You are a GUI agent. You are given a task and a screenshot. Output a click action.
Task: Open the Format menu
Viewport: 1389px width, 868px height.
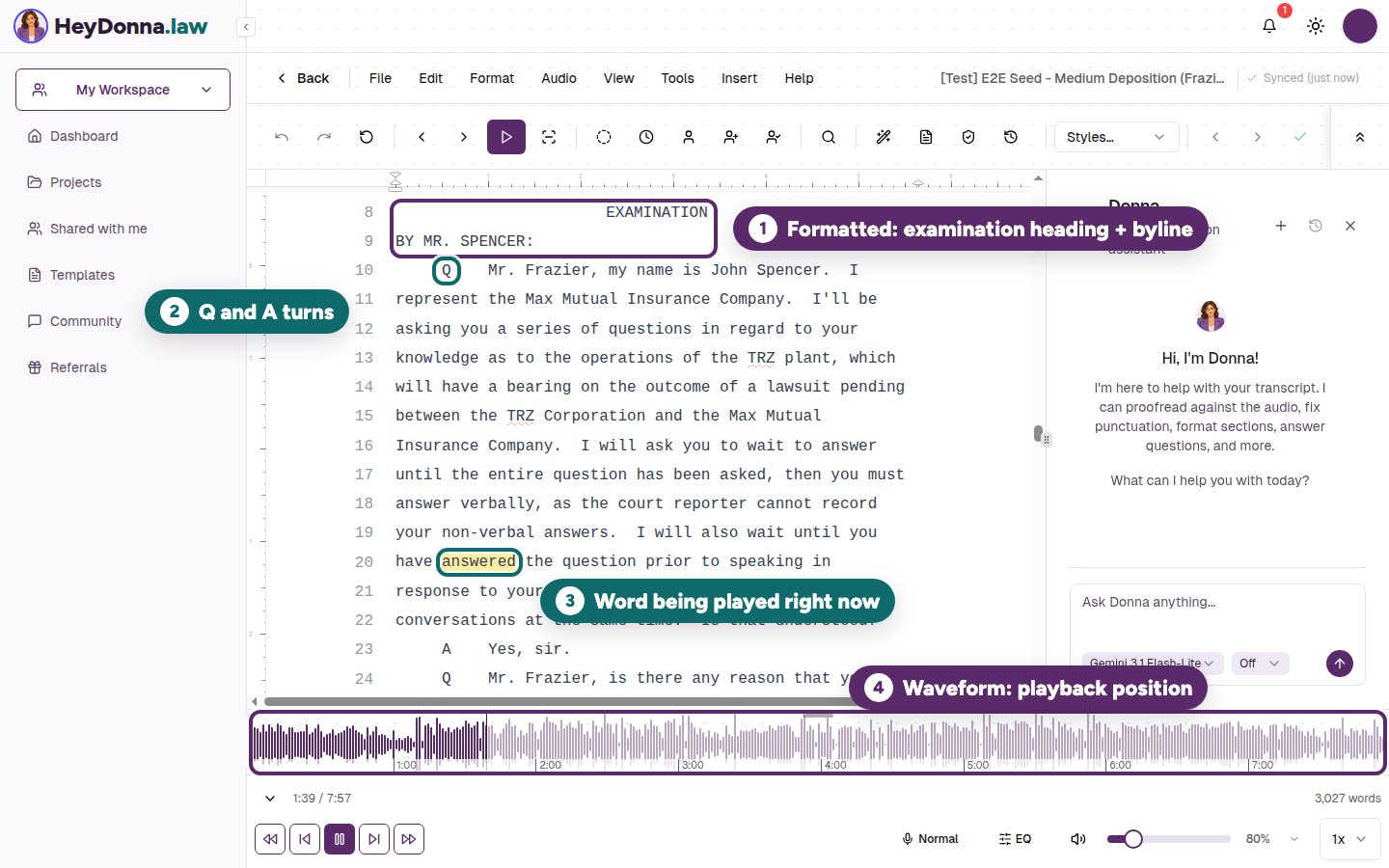point(492,78)
